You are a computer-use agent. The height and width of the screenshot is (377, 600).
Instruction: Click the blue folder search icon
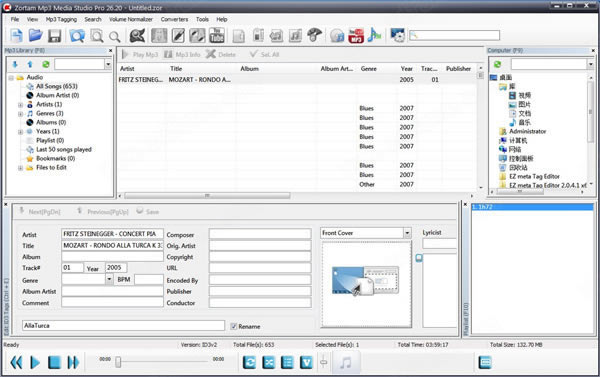click(x=77, y=36)
